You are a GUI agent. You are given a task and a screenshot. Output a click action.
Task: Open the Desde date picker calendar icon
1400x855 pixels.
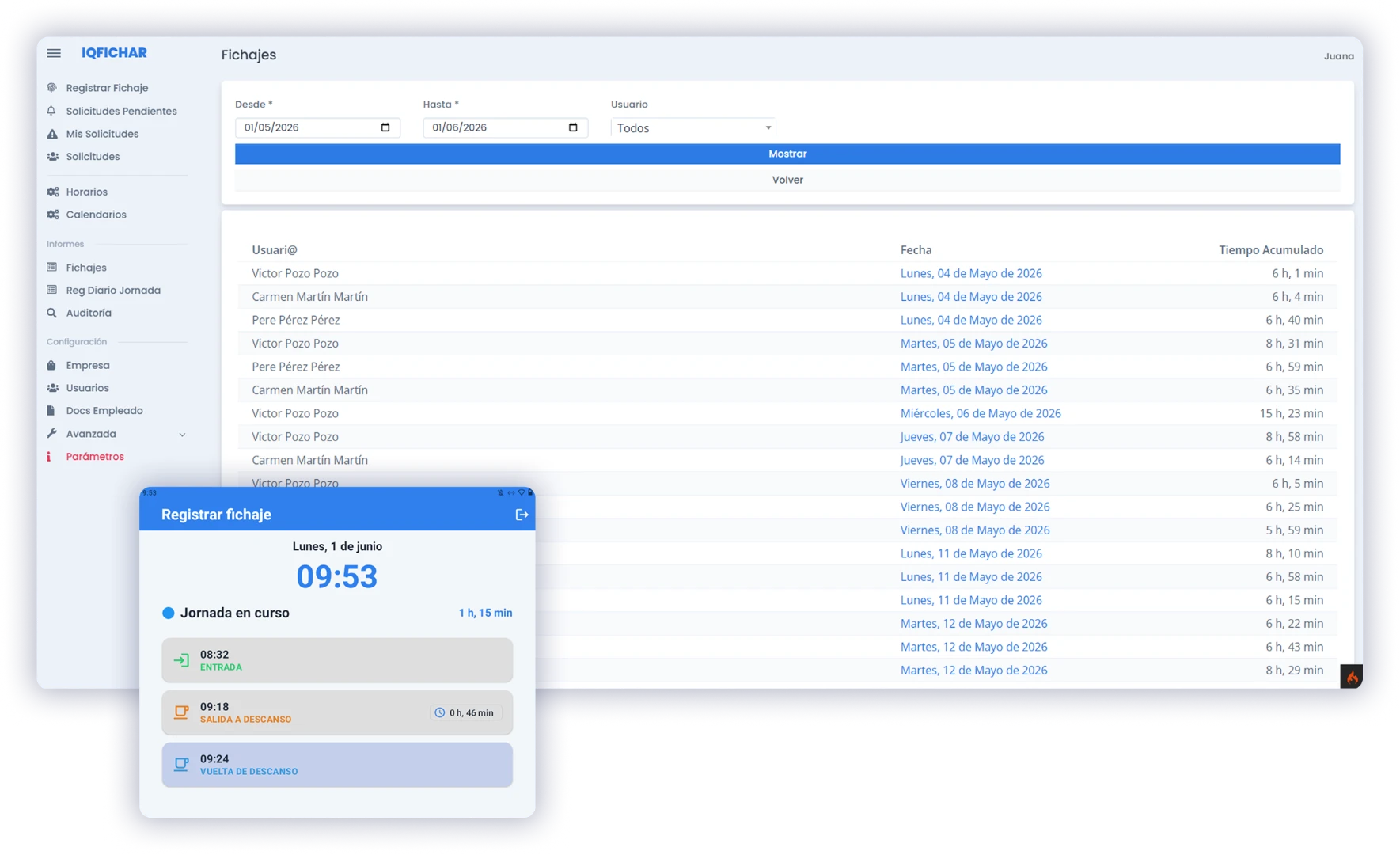pos(385,127)
